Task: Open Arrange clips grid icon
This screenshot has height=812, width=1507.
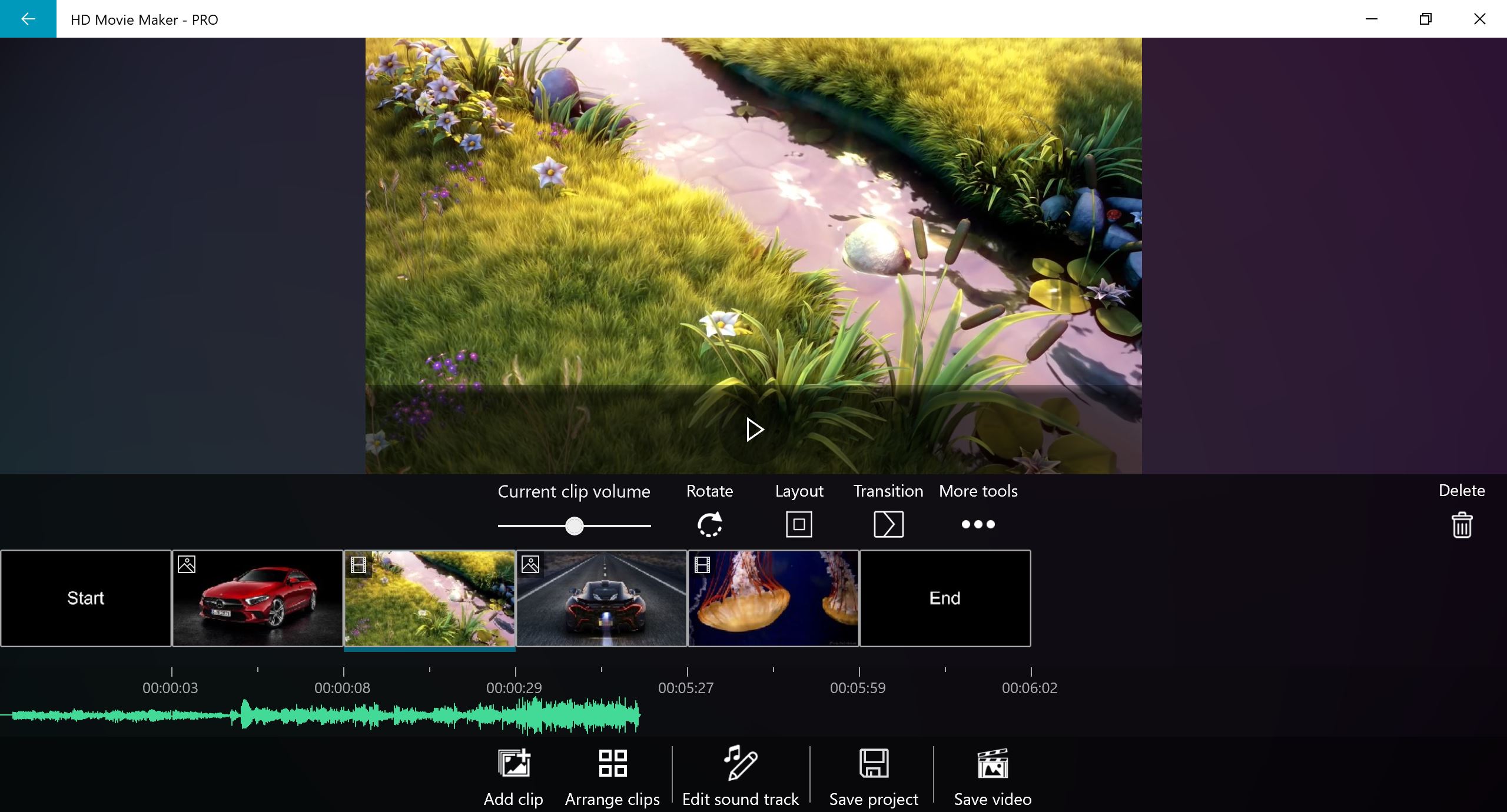Action: [613, 763]
